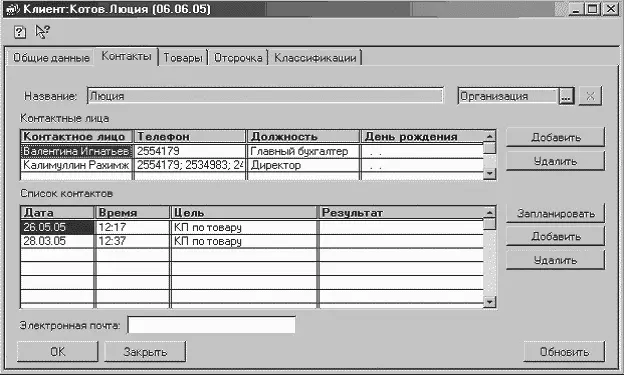Switch to the Общие данные tab

tap(51, 58)
